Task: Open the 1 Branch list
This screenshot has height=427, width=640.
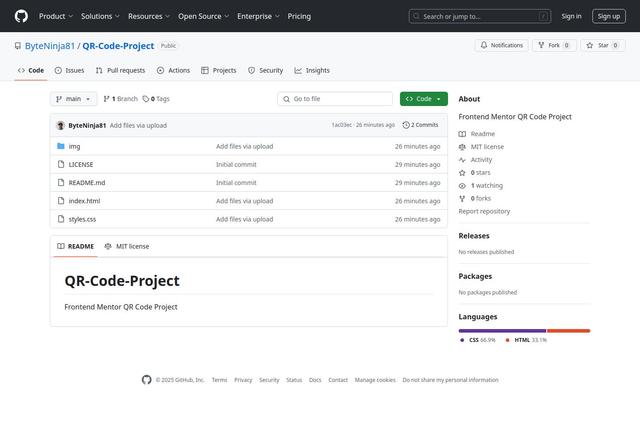Action: (x=120, y=99)
